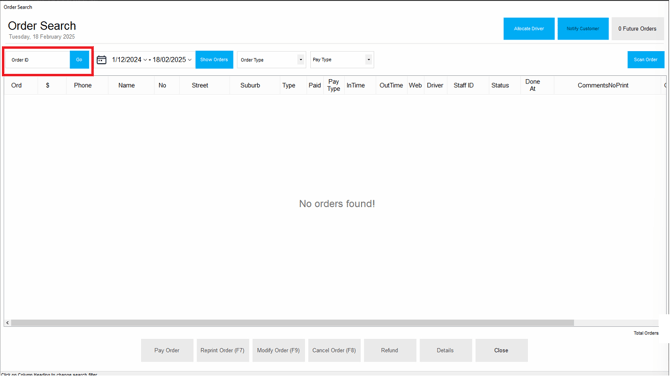The image size is (670, 377).
Task: Click the Reprint Order (F7) button
Action: (223, 350)
